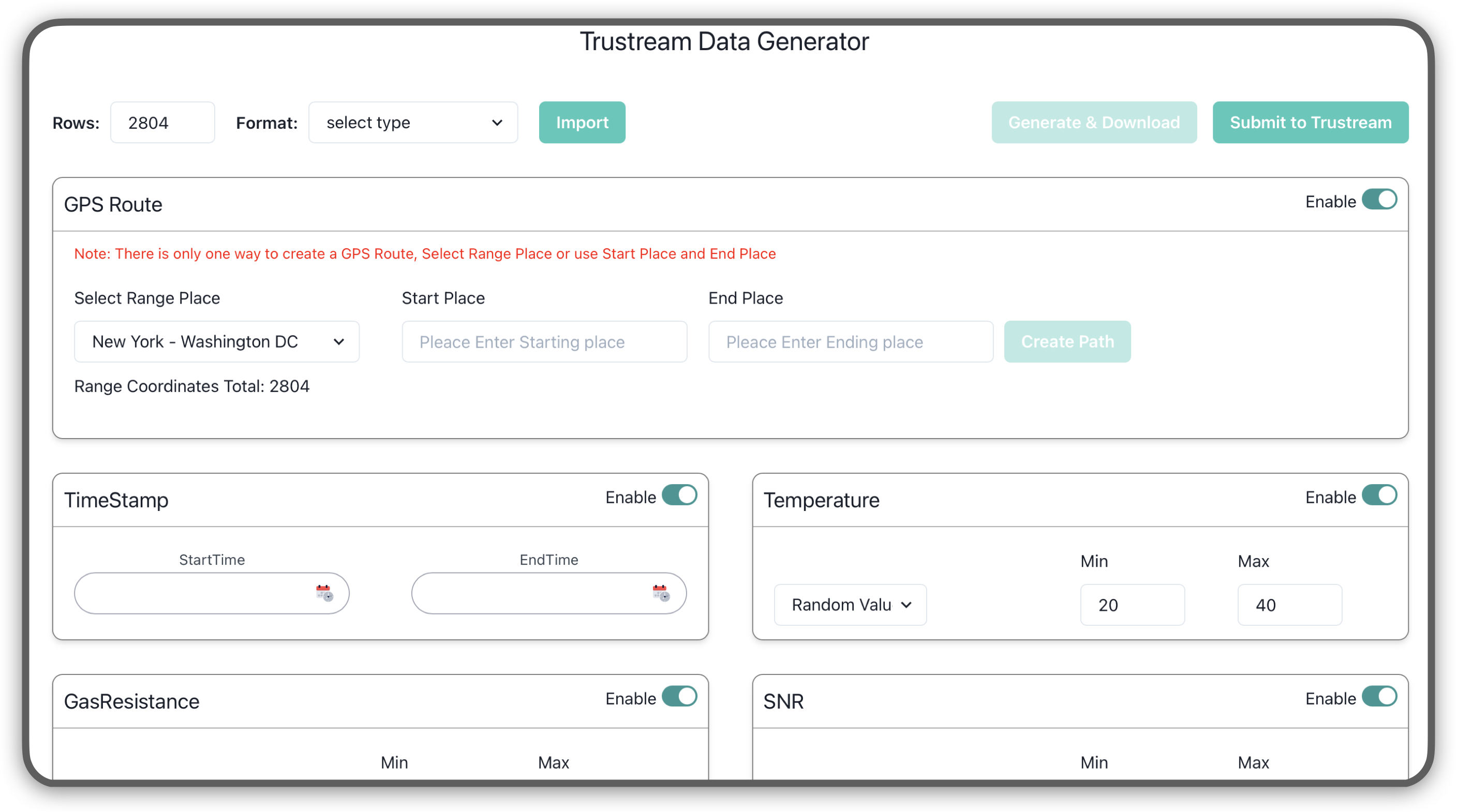The width and height of the screenshot is (1457, 812).
Task: Click the Create Path button
Action: coord(1067,341)
